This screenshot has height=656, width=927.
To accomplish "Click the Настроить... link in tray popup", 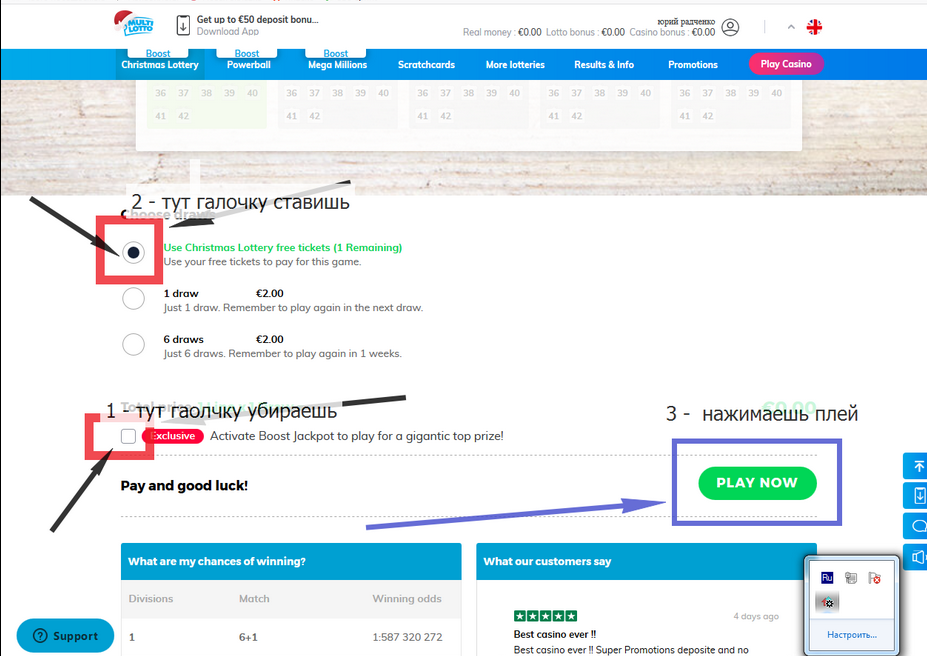I will (851, 635).
